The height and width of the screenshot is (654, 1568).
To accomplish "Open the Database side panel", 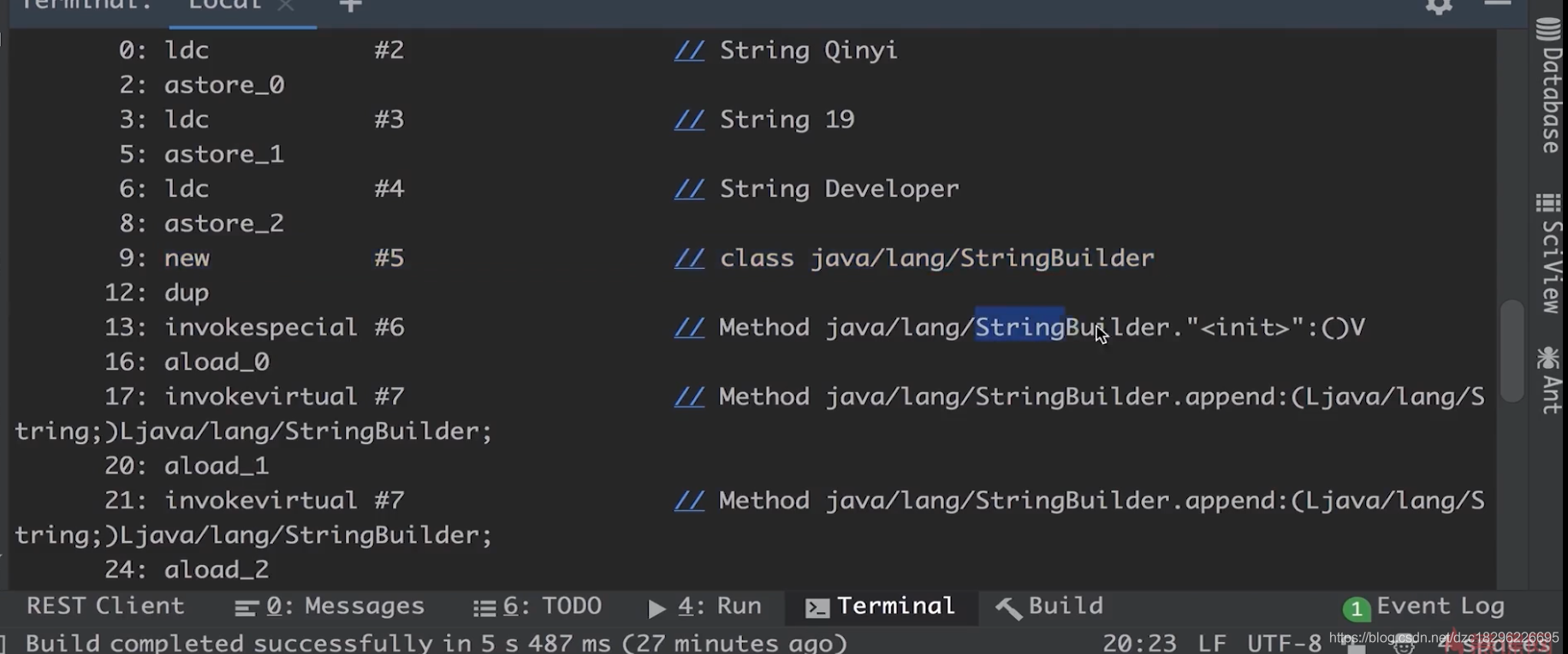I will coord(1551,86).
